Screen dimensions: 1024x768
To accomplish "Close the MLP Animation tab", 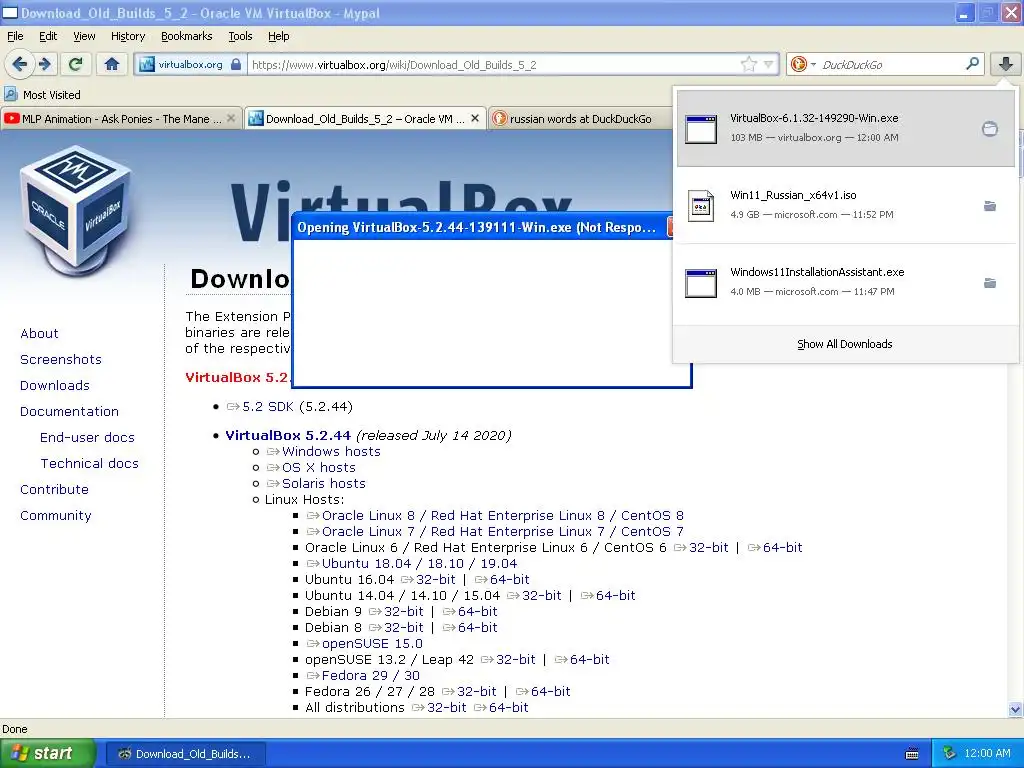I will click(x=231, y=118).
